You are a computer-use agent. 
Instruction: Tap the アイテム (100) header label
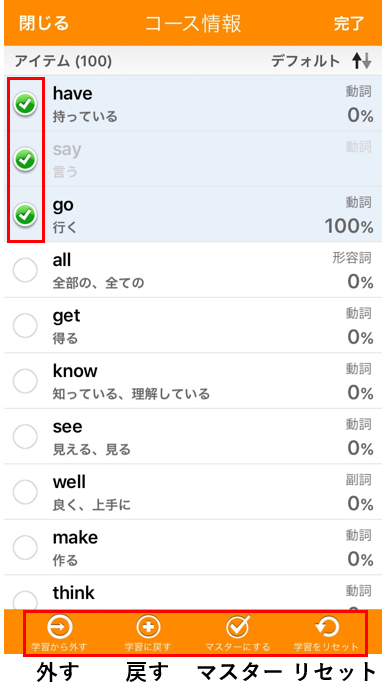[63, 61]
